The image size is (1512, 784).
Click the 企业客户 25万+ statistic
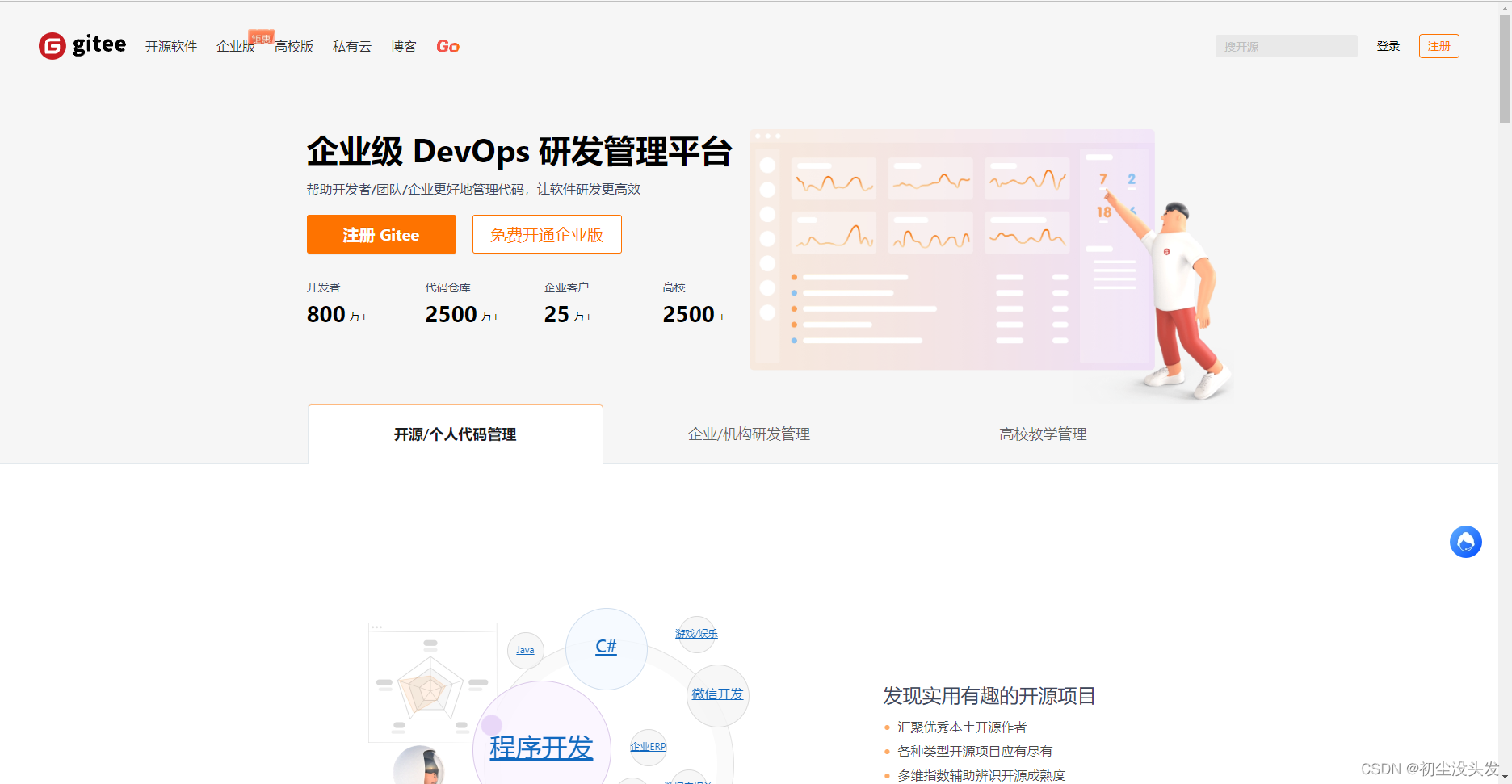(x=568, y=304)
